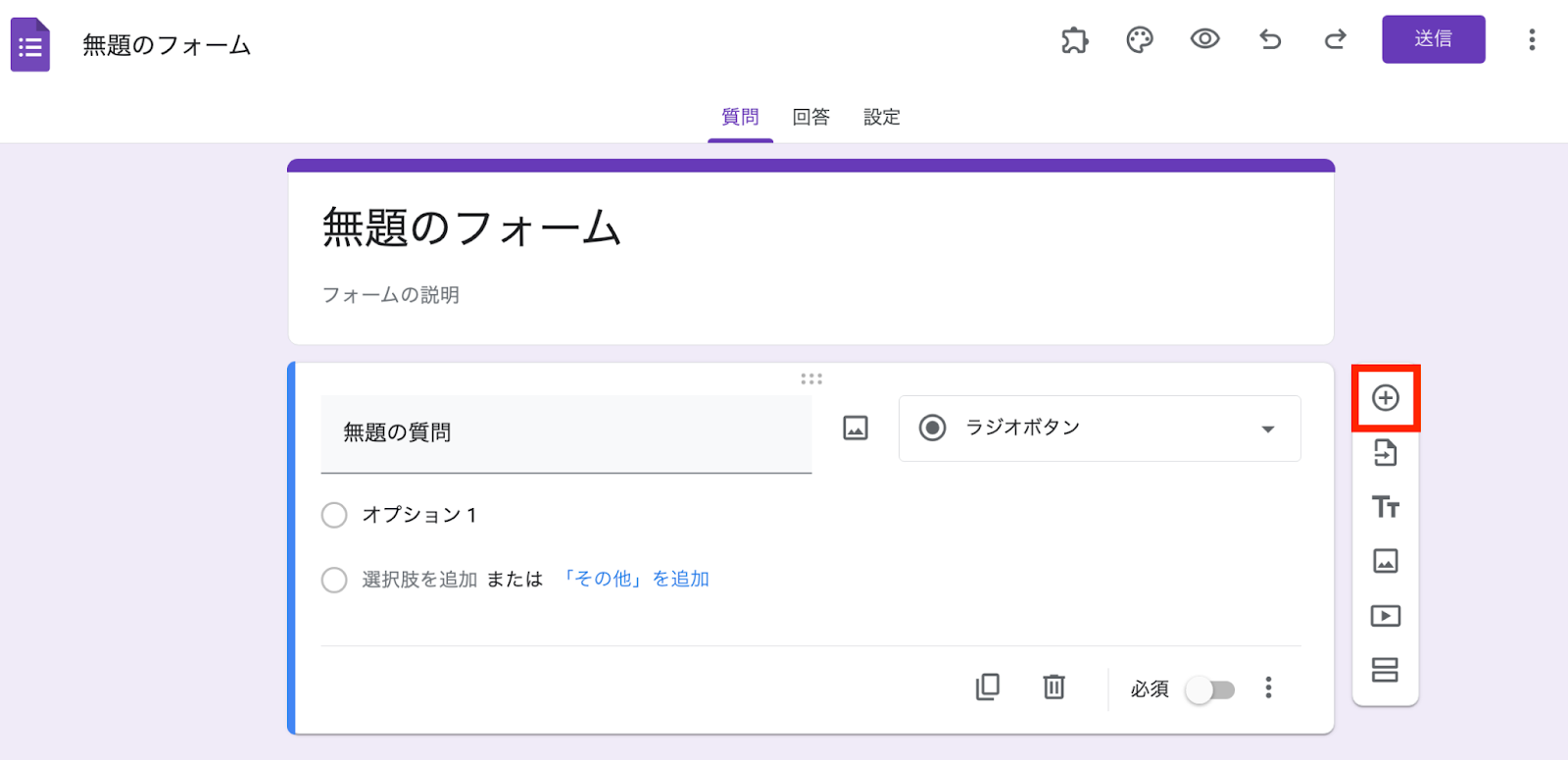Image resolution: width=1568 pixels, height=760 pixels.
Task: Delete the question with the trash icon
Action: pyautogui.click(x=1053, y=686)
